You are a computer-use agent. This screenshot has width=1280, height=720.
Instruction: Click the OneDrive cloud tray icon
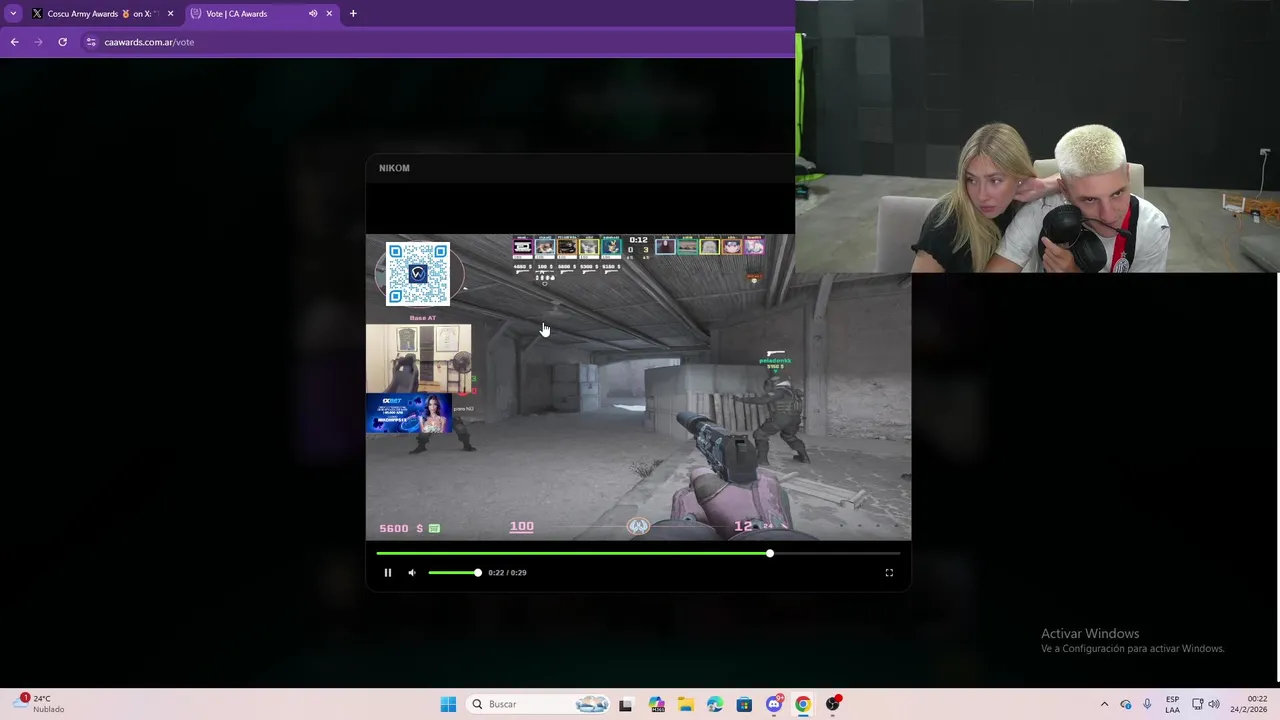coord(1126,704)
